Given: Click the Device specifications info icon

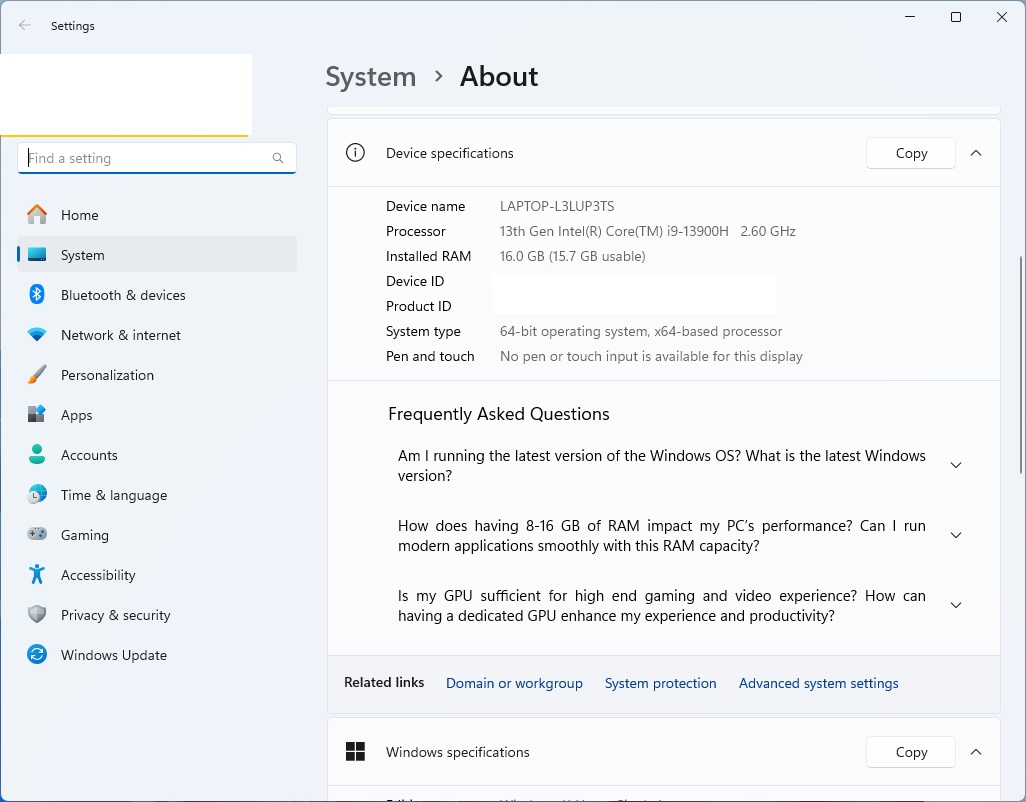Looking at the screenshot, I should coord(355,152).
